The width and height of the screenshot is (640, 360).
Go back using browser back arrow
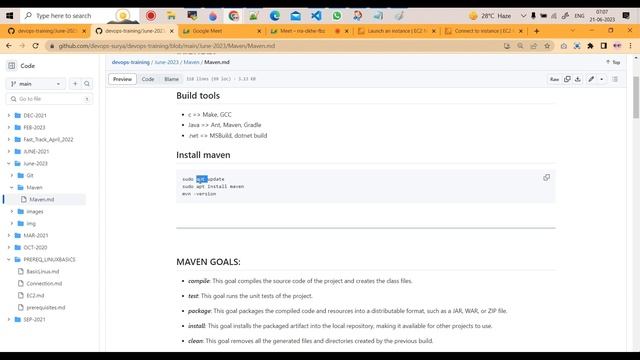[9, 46]
